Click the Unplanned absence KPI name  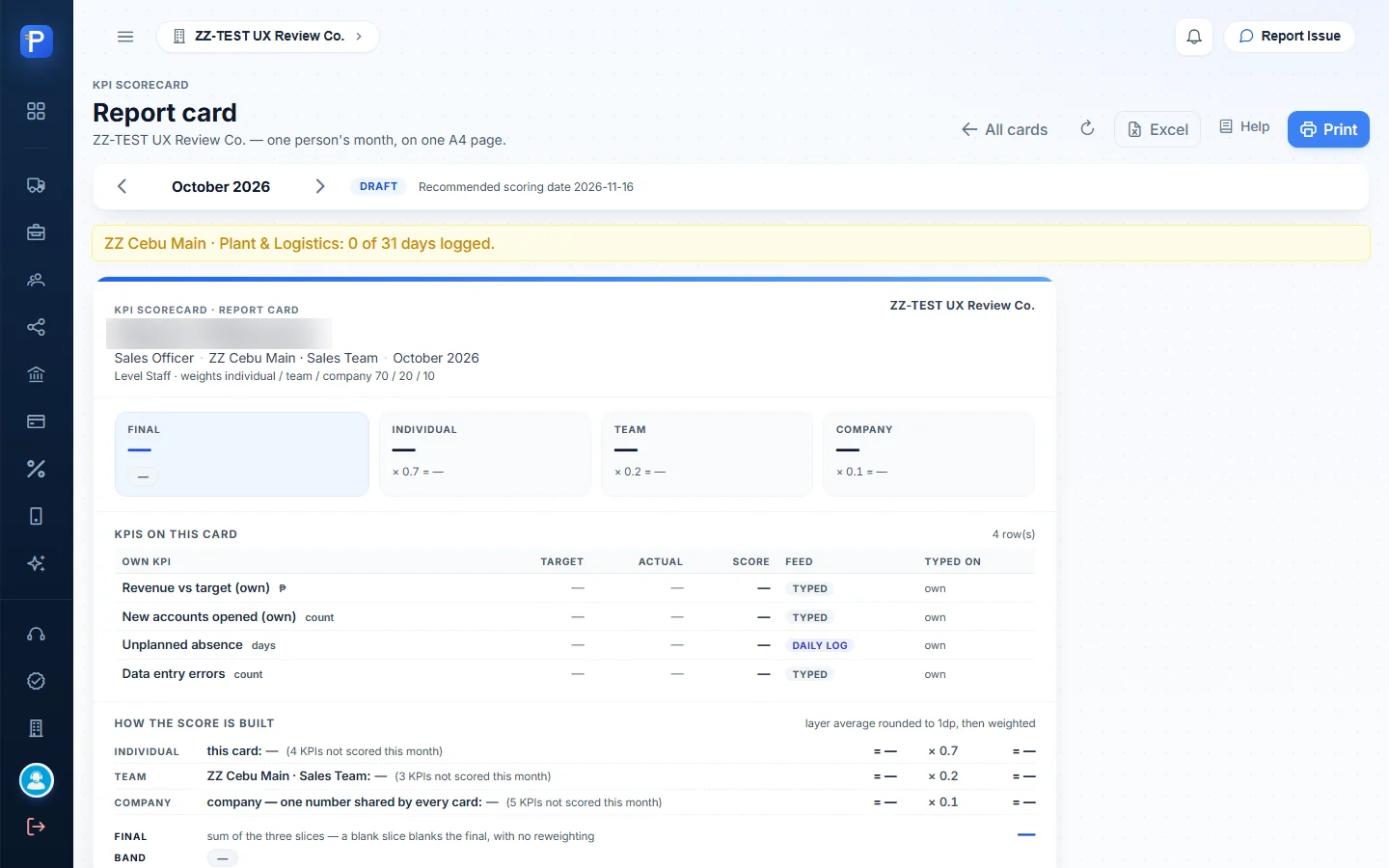182,645
